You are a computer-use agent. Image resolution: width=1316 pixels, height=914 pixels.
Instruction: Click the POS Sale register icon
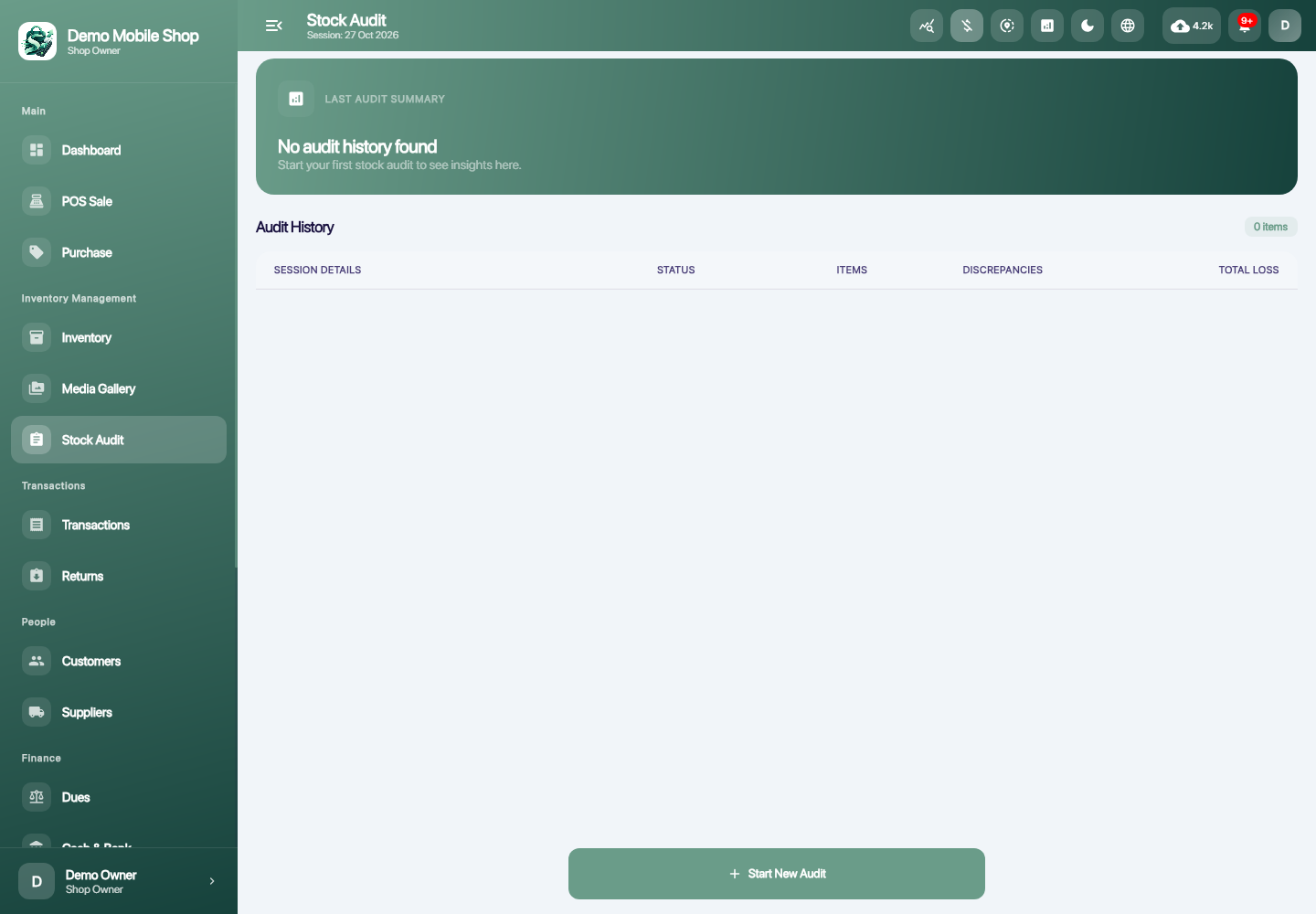coord(37,201)
